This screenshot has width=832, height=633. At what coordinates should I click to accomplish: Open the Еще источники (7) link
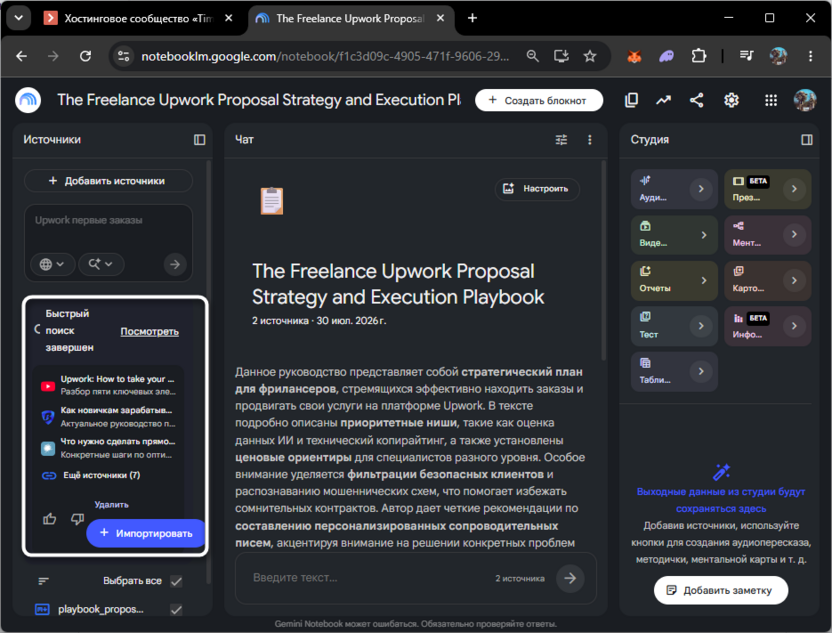point(101,475)
